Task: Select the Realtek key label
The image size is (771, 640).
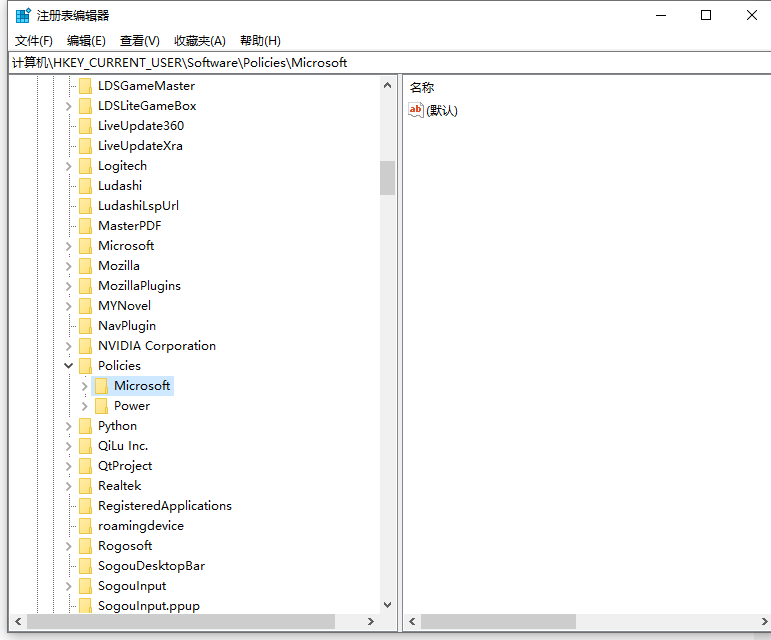Action: [x=119, y=486]
